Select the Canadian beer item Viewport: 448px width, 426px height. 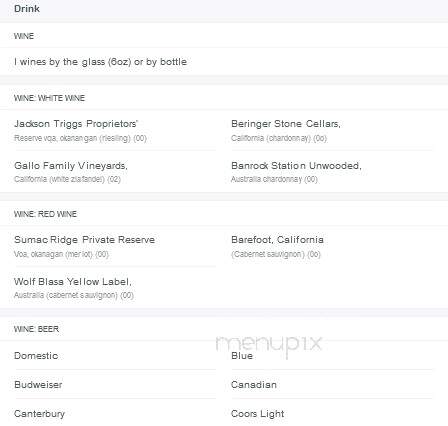pyautogui.click(x=254, y=385)
